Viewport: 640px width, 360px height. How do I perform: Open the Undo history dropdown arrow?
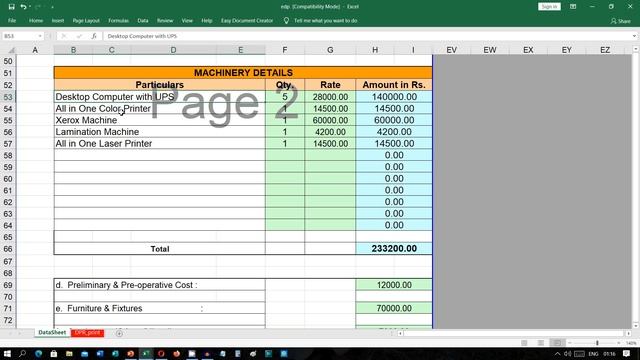tap(30, 7)
